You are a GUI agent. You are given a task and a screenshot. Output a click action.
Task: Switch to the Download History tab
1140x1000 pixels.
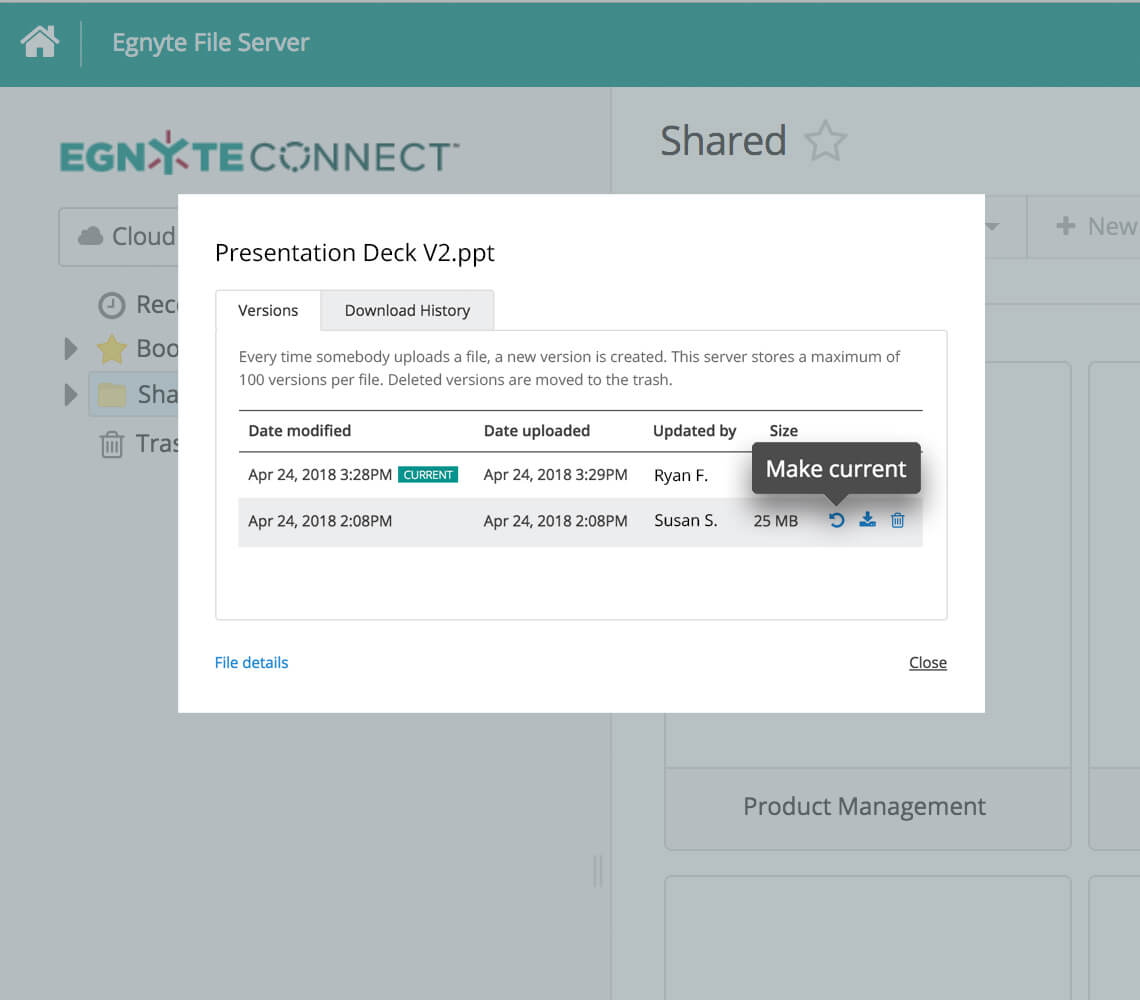pyautogui.click(x=407, y=310)
